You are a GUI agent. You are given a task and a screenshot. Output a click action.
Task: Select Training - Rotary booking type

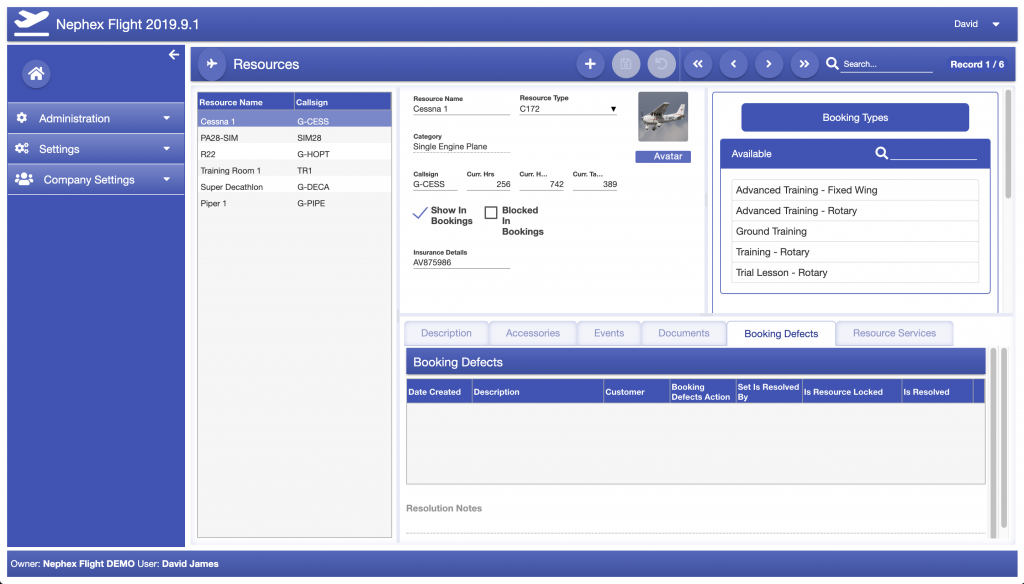point(855,252)
